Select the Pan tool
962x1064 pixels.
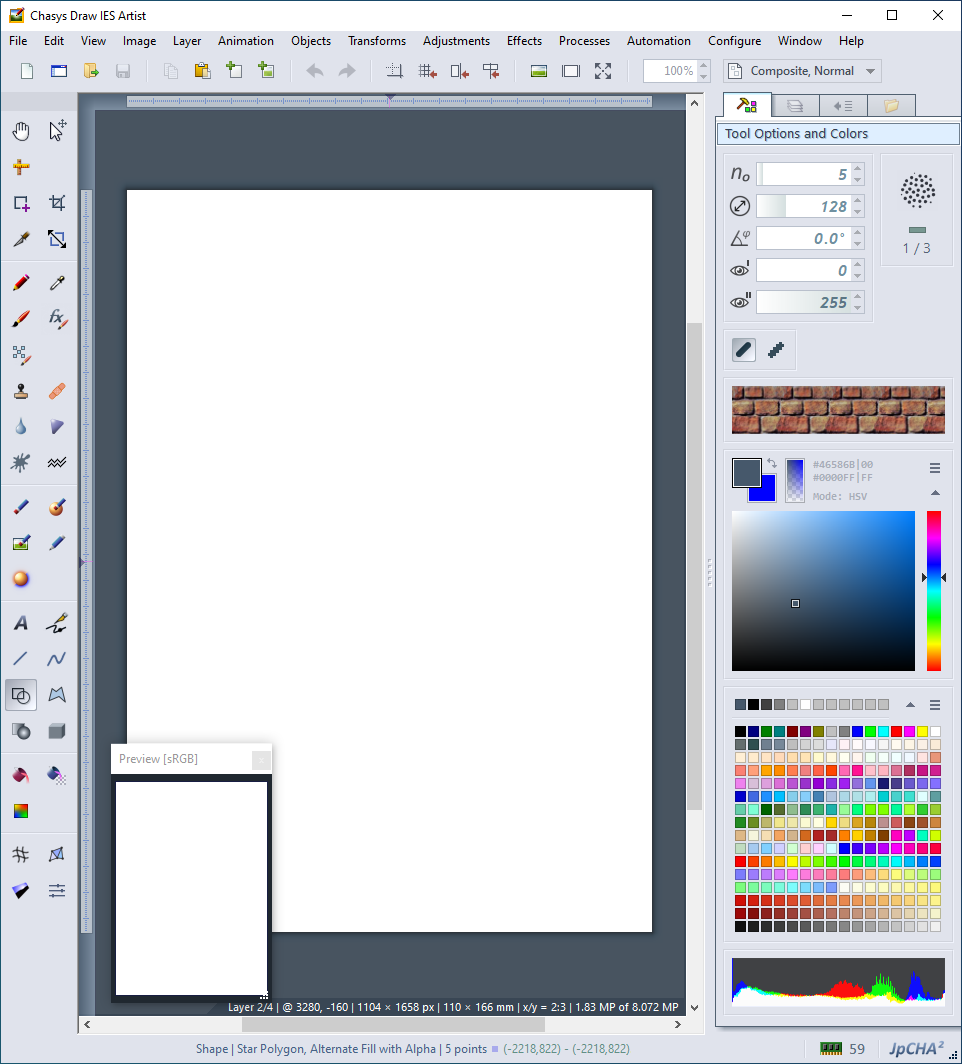pyautogui.click(x=20, y=131)
